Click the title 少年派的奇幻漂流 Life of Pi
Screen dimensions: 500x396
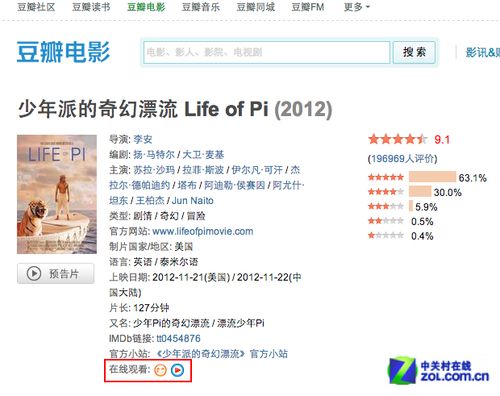[x=143, y=109]
